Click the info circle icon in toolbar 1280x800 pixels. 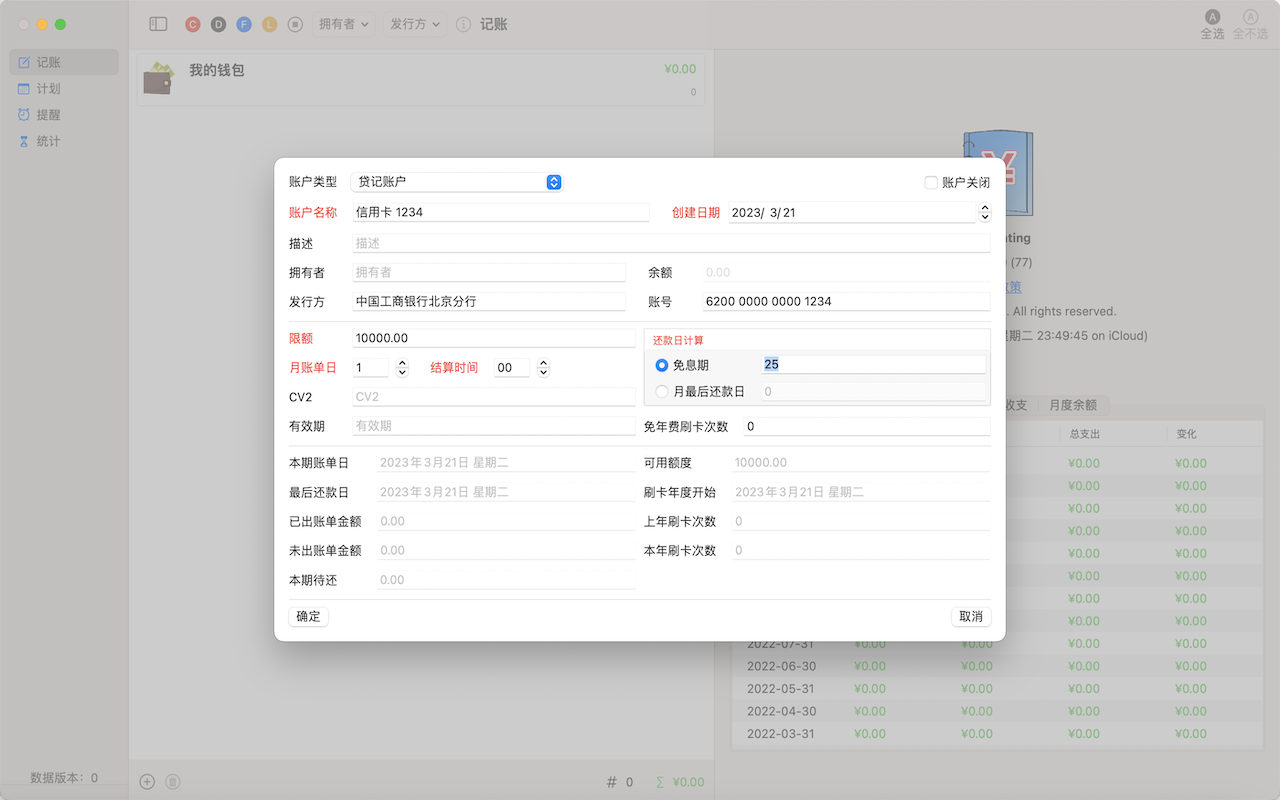click(x=463, y=24)
